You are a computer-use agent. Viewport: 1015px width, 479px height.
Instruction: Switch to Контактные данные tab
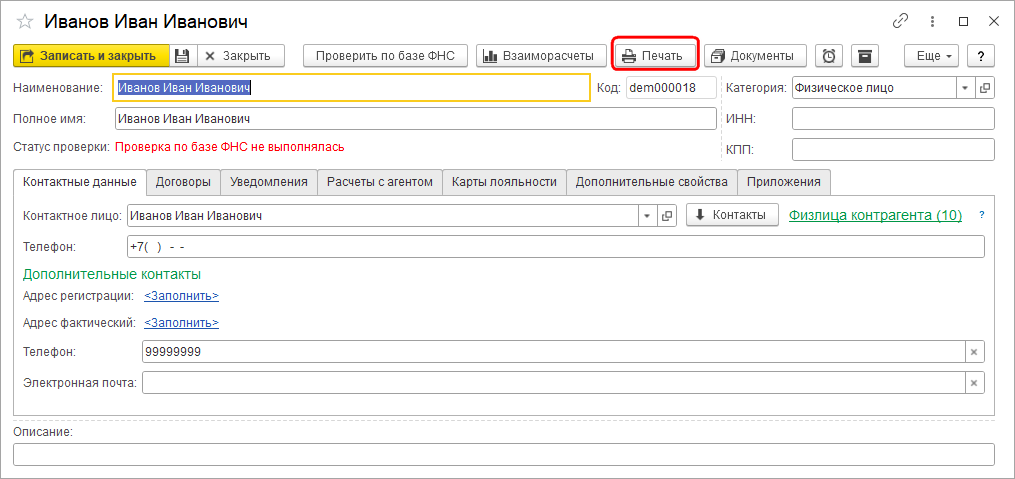pos(80,182)
